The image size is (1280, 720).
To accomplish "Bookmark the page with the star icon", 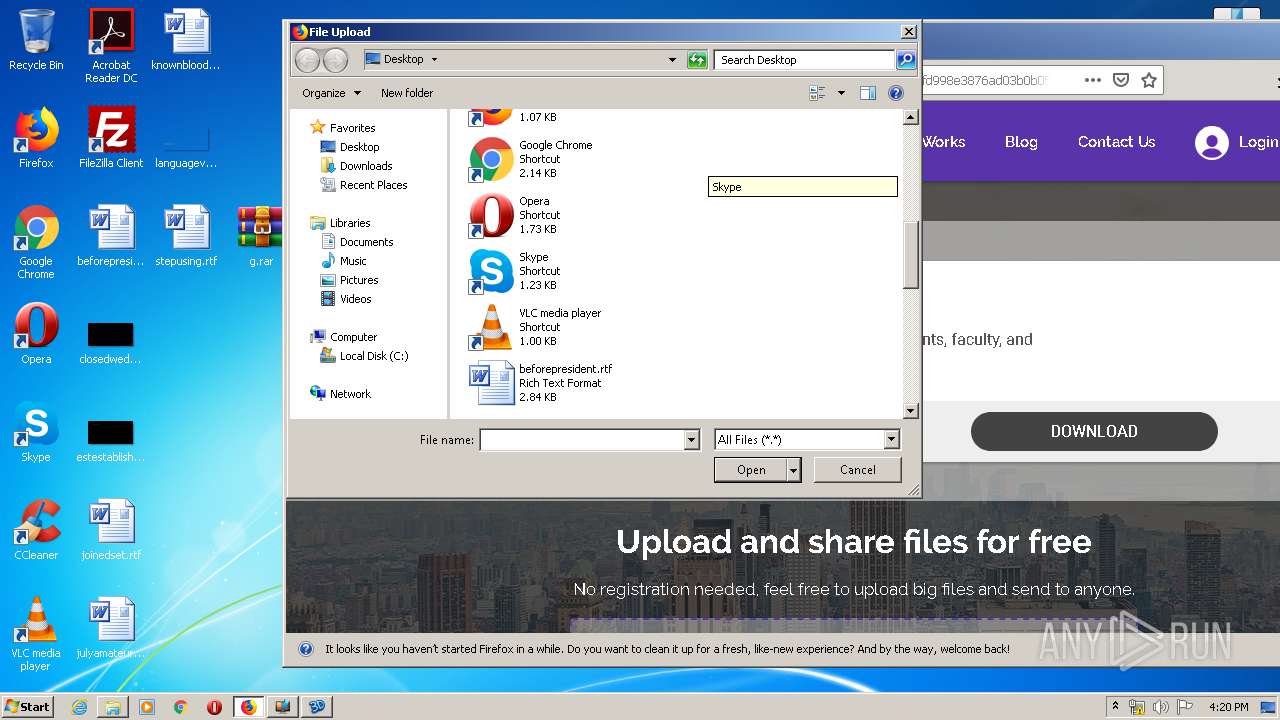I will coord(1149,80).
